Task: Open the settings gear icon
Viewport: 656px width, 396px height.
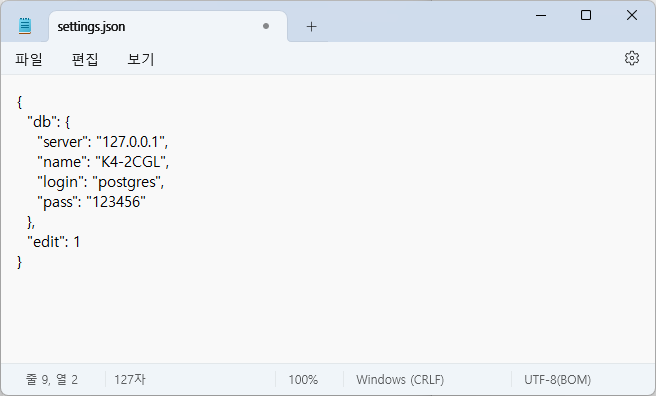Action: pyautogui.click(x=632, y=58)
